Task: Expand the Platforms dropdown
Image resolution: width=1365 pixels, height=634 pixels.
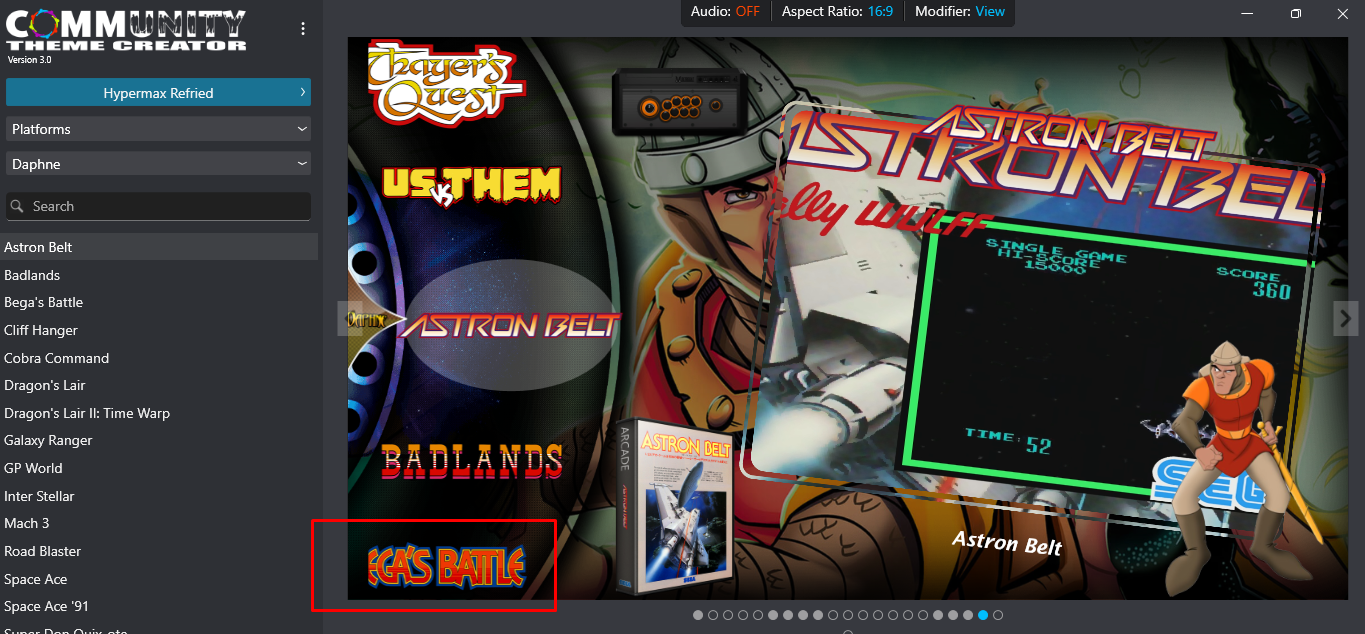Action: pyautogui.click(x=158, y=129)
